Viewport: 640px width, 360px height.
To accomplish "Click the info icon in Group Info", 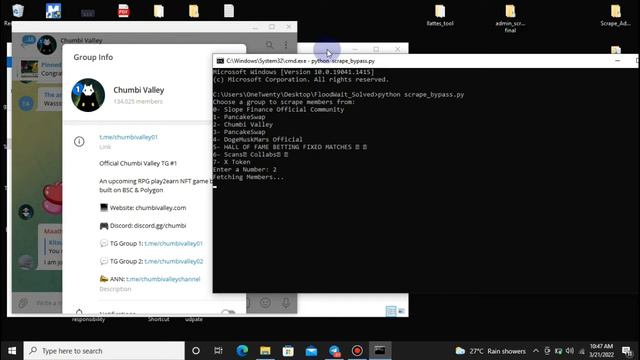I will point(79,142).
